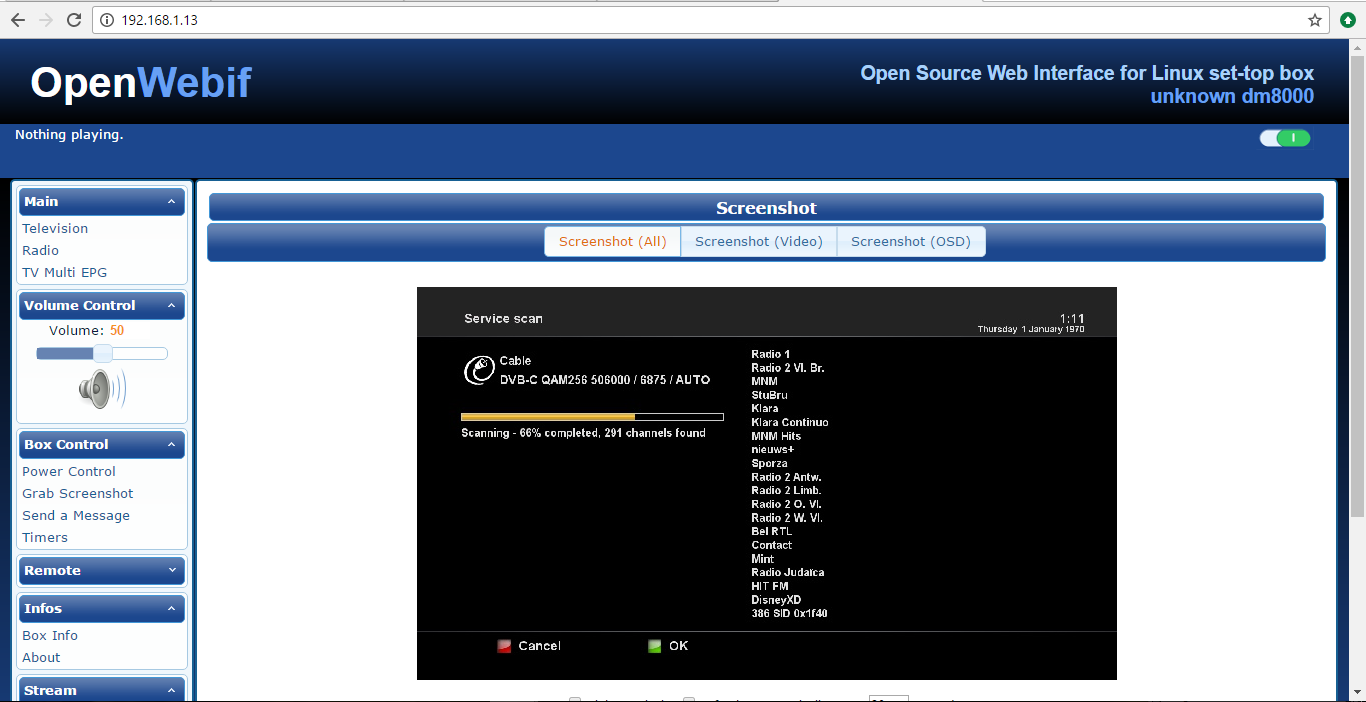The width and height of the screenshot is (1366, 702).
Task: Open the About page
Action: (41, 657)
